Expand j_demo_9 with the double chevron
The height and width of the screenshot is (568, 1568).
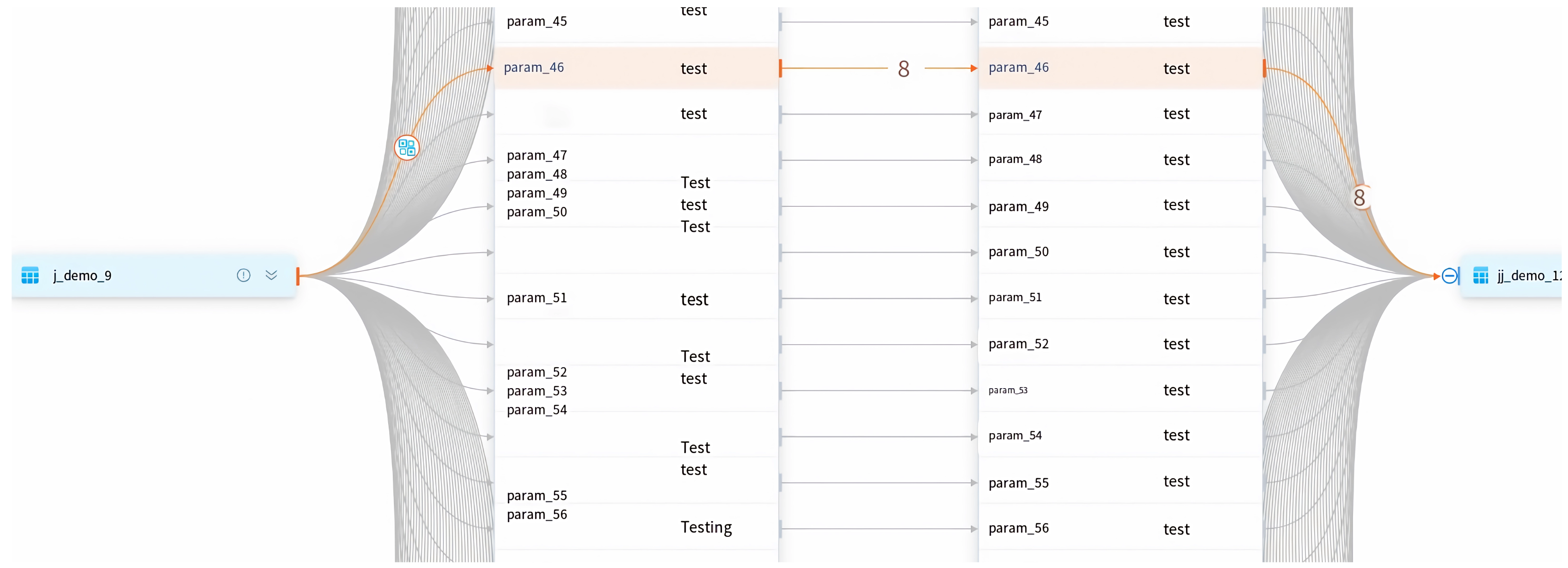click(271, 276)
